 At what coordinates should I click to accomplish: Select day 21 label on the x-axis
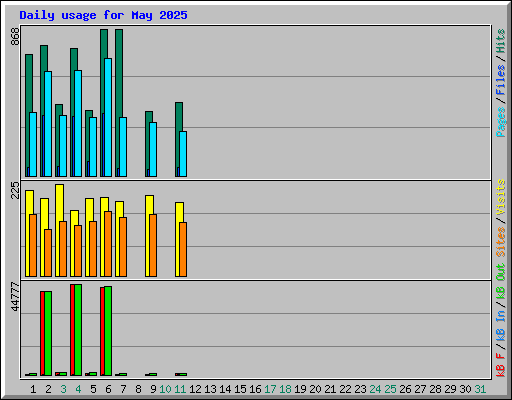coord(330,389)
